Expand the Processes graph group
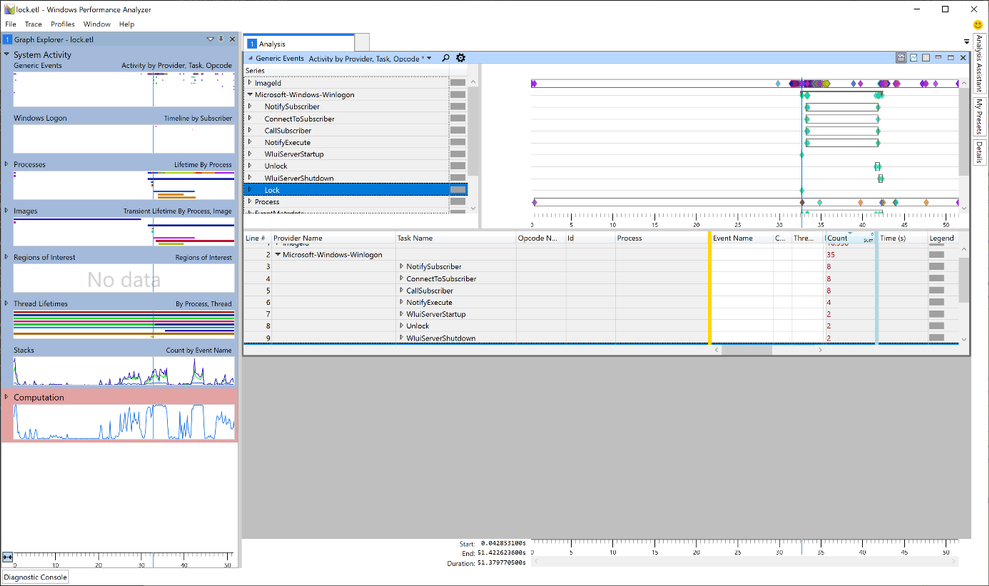The height and width of the screenshot is (586, 989). 7,164
